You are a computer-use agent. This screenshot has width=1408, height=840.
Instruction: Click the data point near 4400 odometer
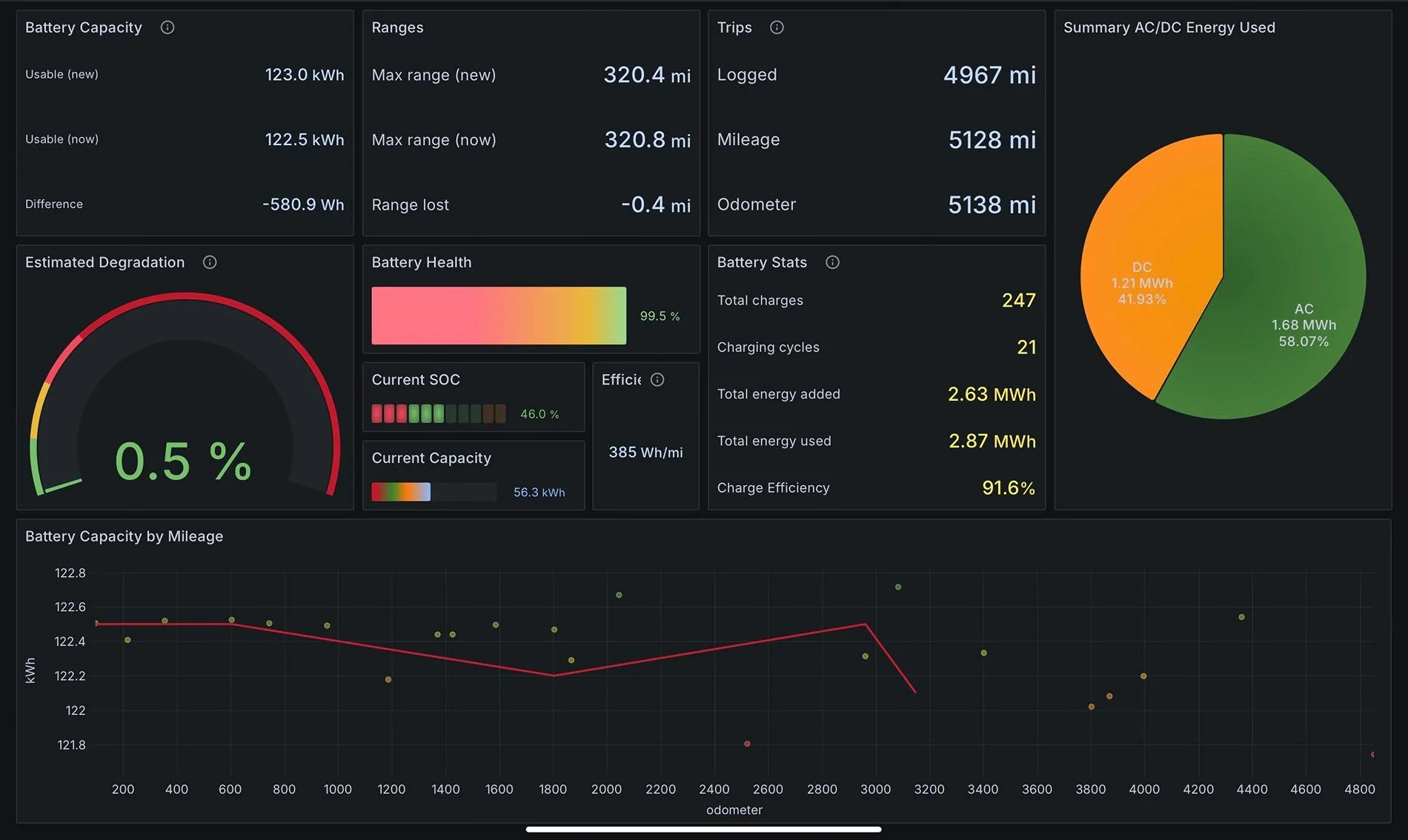[1241, 617]
